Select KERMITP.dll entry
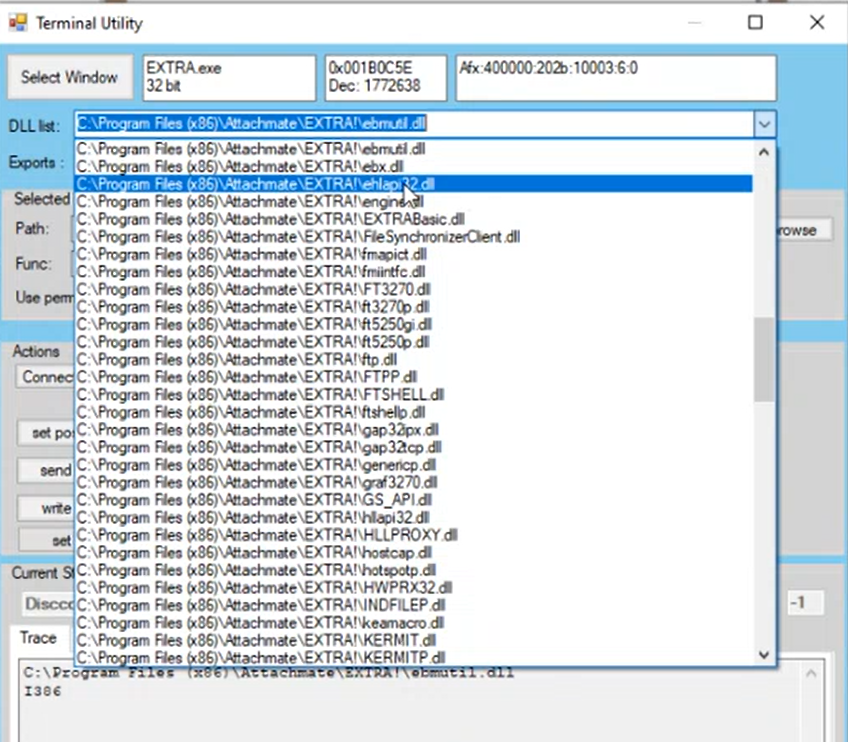 [413, 658]
